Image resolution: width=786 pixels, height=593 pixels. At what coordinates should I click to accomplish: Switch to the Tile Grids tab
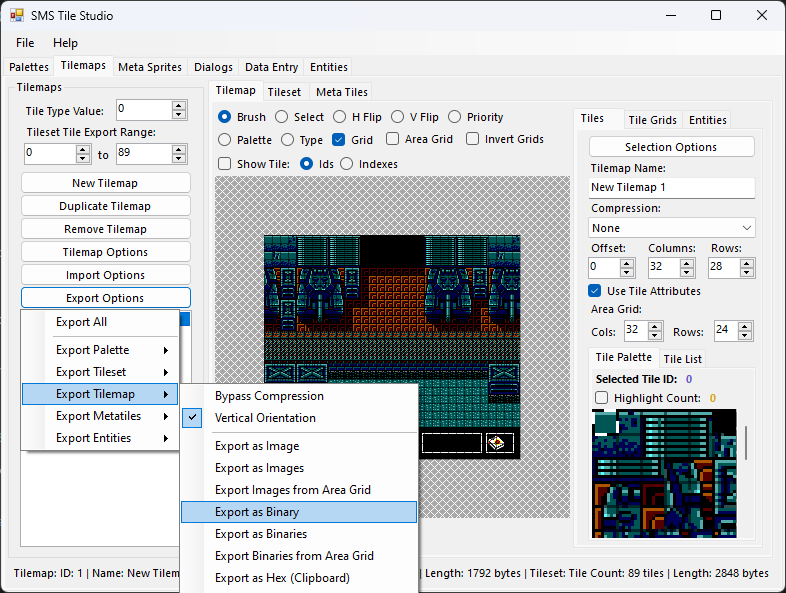pos(652,120)
